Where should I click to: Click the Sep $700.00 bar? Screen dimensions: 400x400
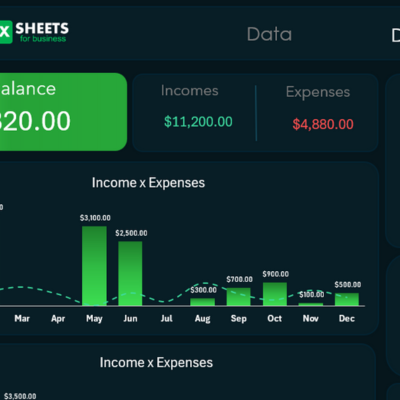click(x=238, y=297)
